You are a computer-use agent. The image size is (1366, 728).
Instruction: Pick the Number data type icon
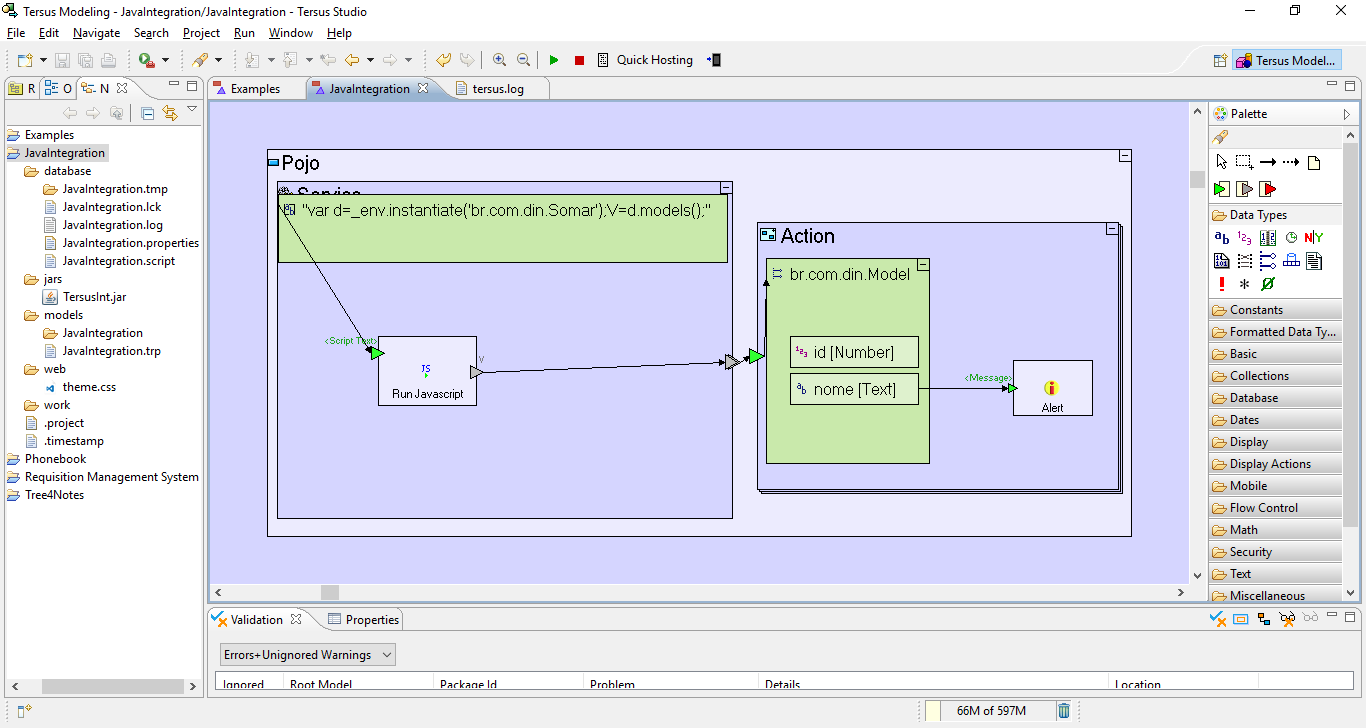1244,238
